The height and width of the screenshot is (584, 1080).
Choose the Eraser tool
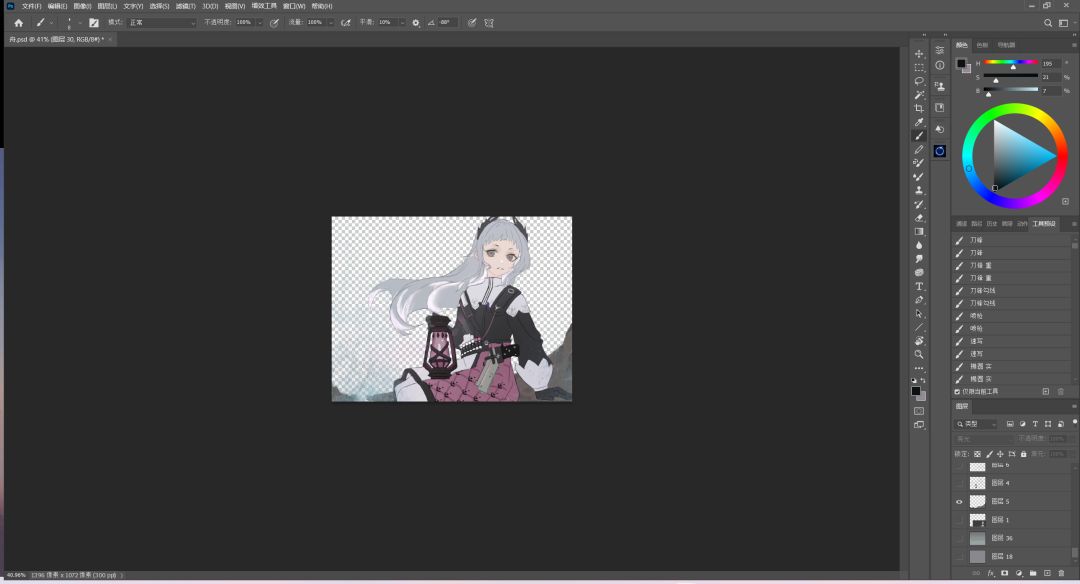(x=919, y=217)
